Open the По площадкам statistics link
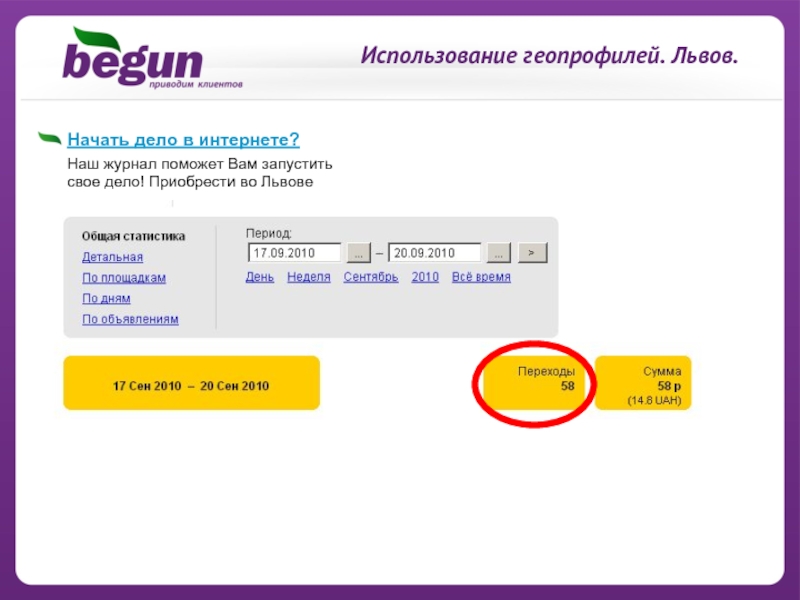Viewport: 800px width, 600px height. pos(124,278)
